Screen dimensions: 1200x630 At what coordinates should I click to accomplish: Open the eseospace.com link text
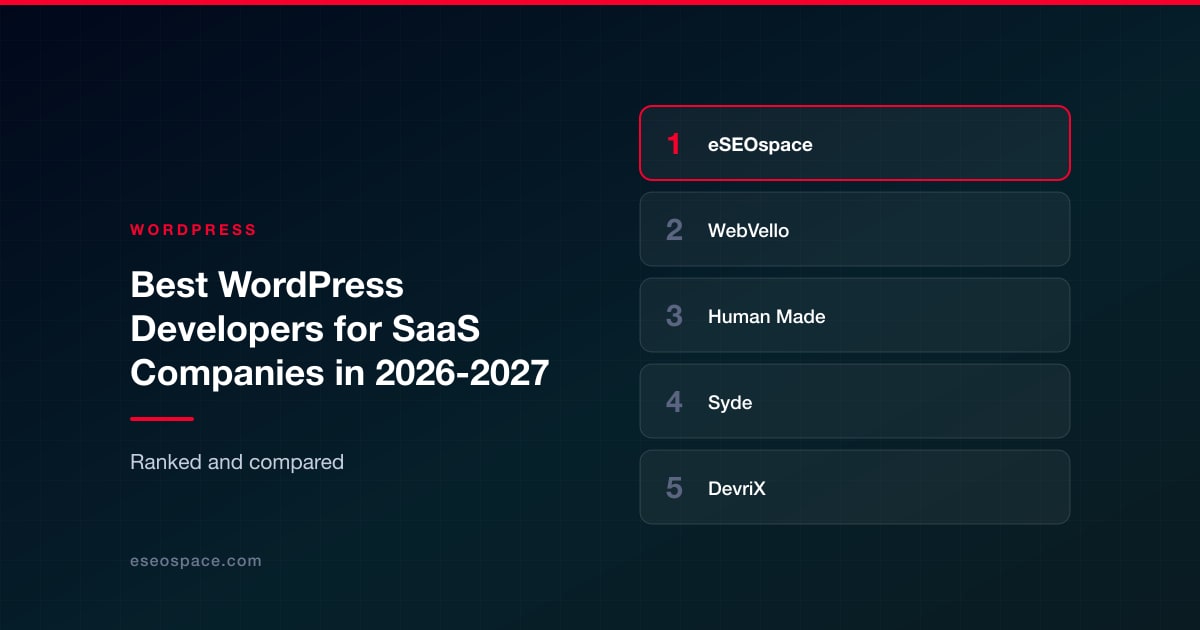pos(196,561)
